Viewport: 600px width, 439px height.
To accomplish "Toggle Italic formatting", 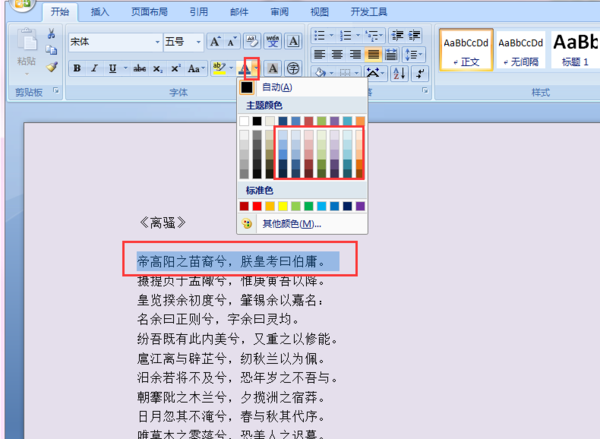I will pos(94,69).
